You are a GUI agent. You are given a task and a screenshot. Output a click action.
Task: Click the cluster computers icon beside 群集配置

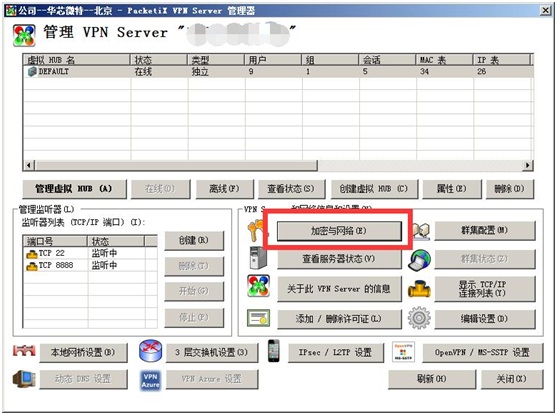tap(421, 231)
